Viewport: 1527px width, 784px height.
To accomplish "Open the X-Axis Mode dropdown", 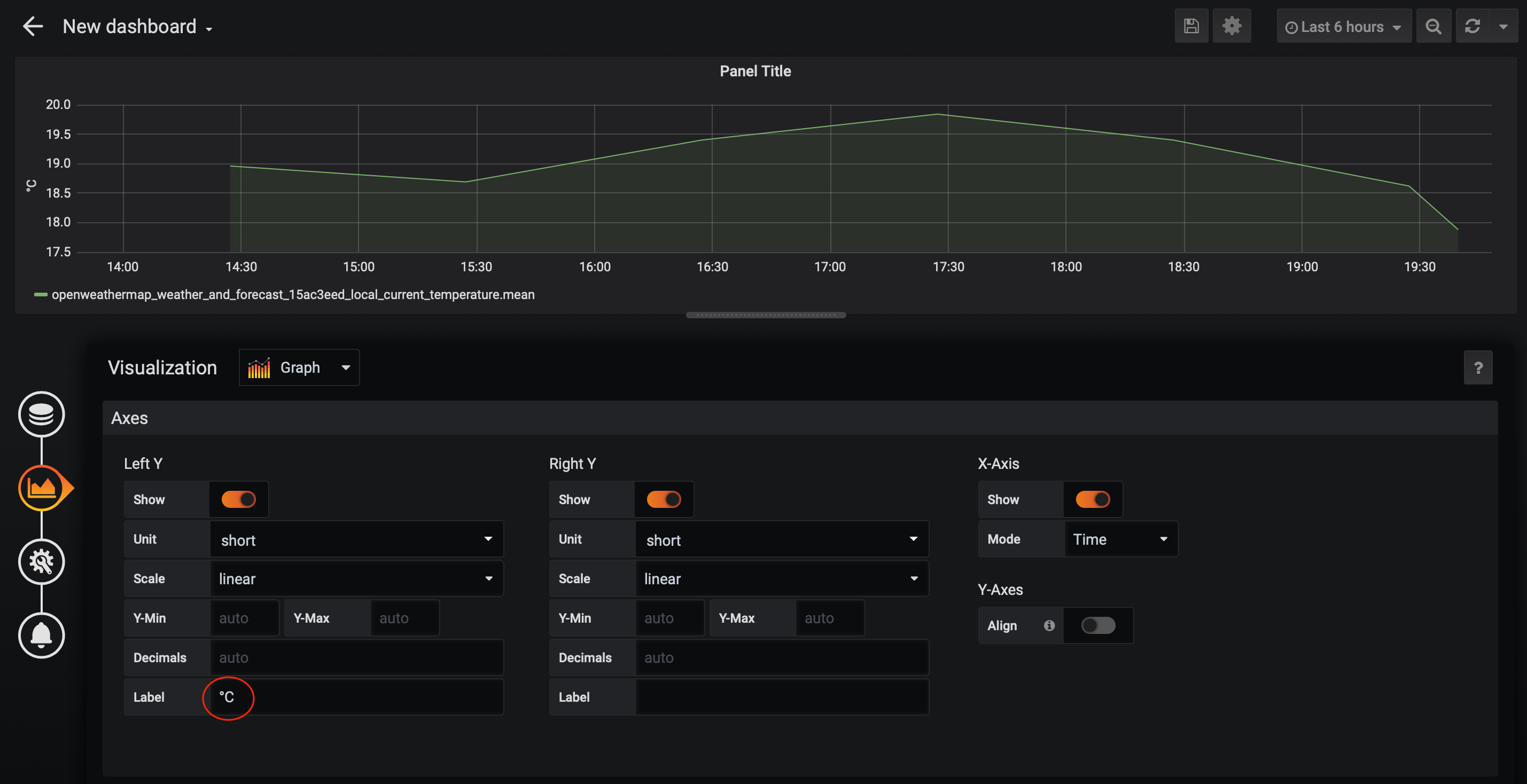I will pos(1120,539).
